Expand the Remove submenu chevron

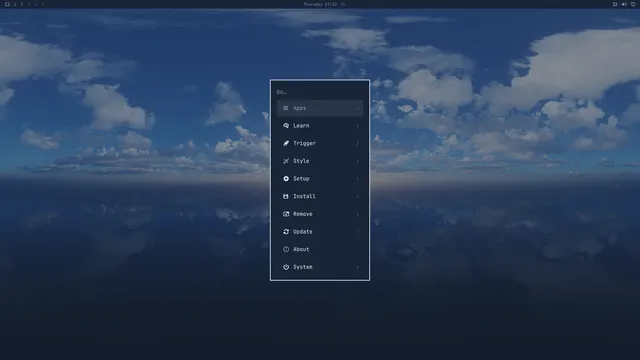click(x=358, y=214)
